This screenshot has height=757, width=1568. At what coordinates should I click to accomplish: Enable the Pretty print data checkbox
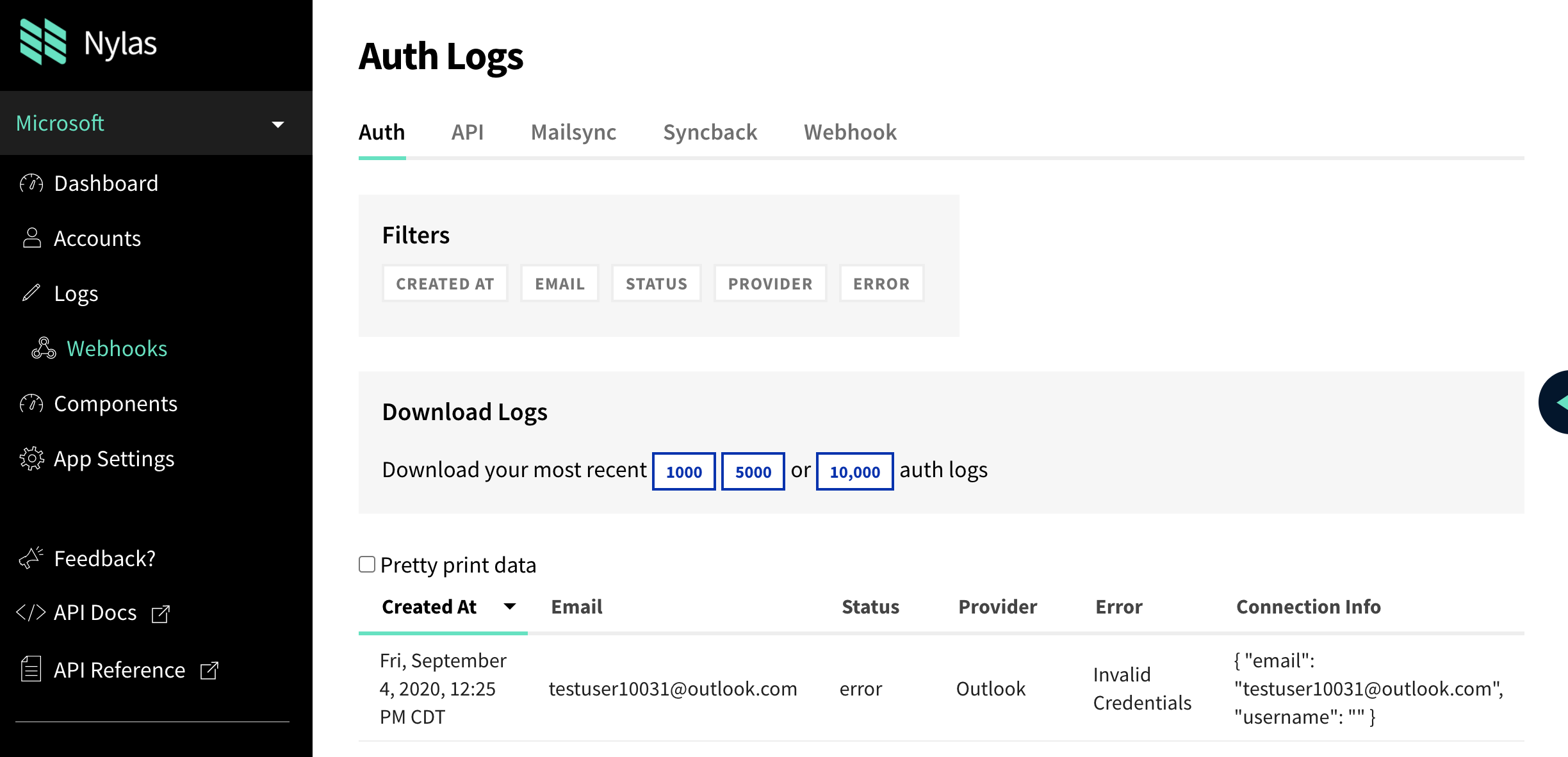coord(367,564)
